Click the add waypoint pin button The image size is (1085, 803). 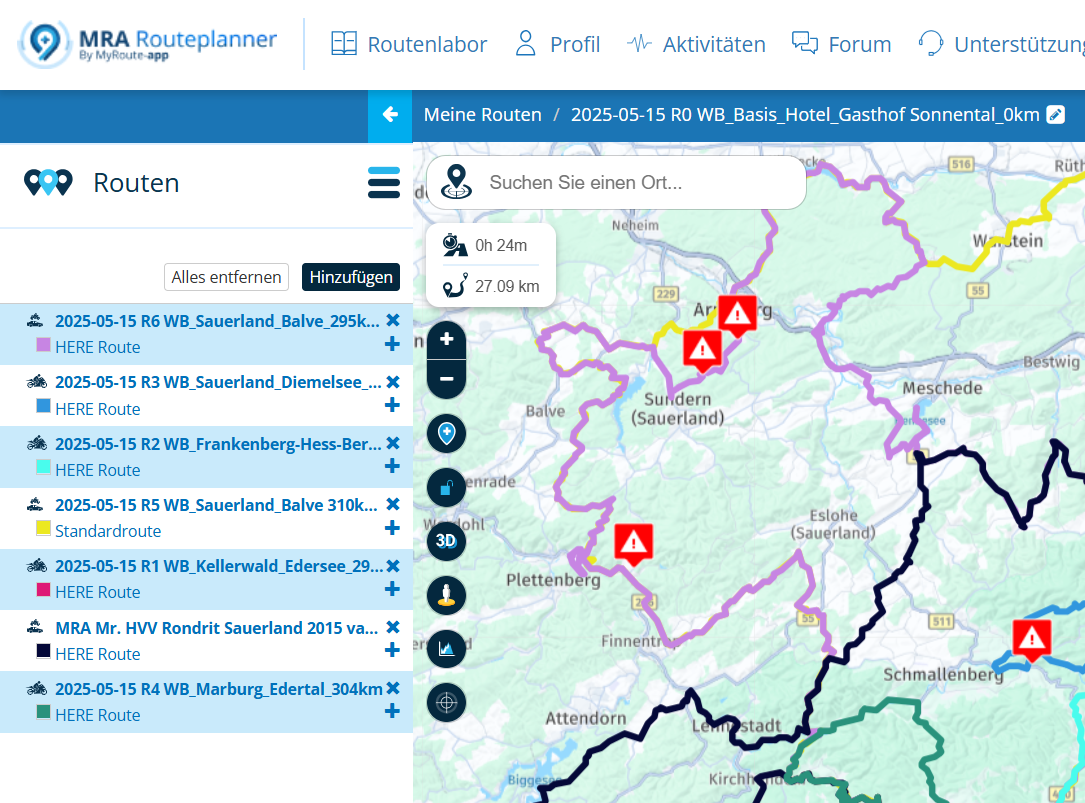(x=446, y=434)
